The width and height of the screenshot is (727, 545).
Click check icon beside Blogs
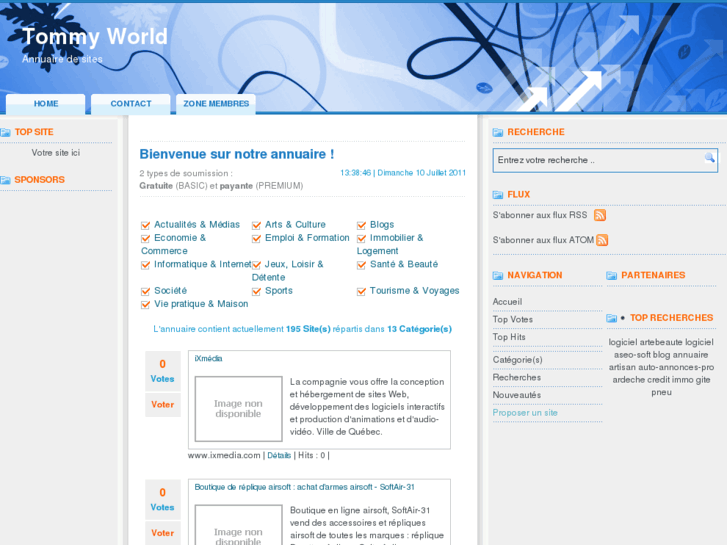(361, 225)
